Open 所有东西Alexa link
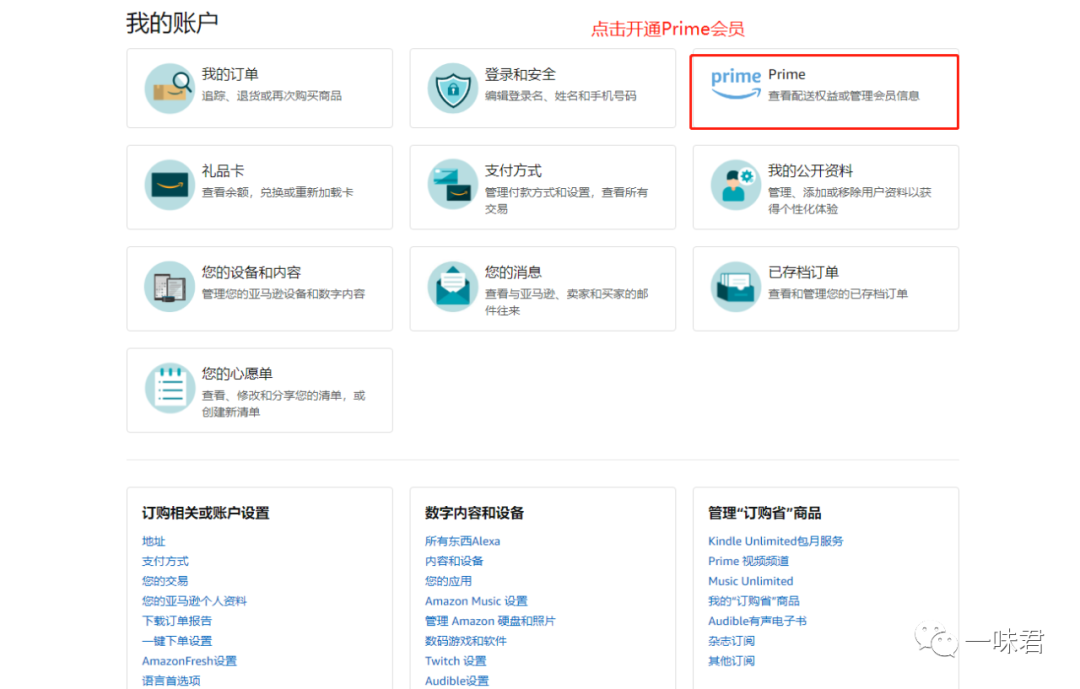1080x689 pixels. click(x=463, y=542)
